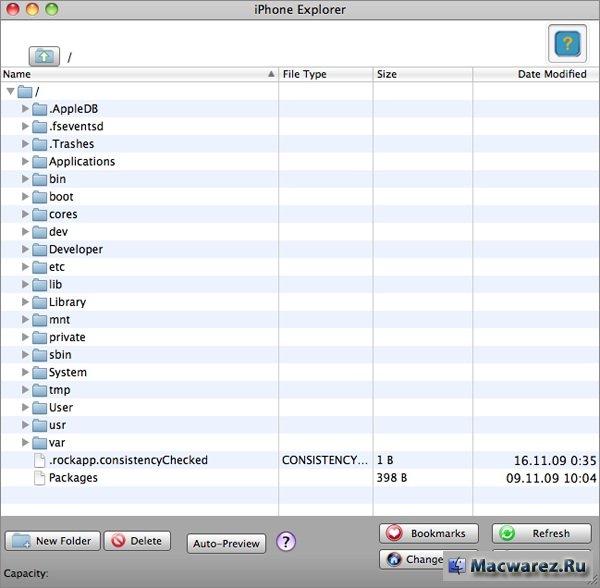Toggle the Auto-Preview button
Viewport: 600px width, 588px height.
[x=227, y=544]
